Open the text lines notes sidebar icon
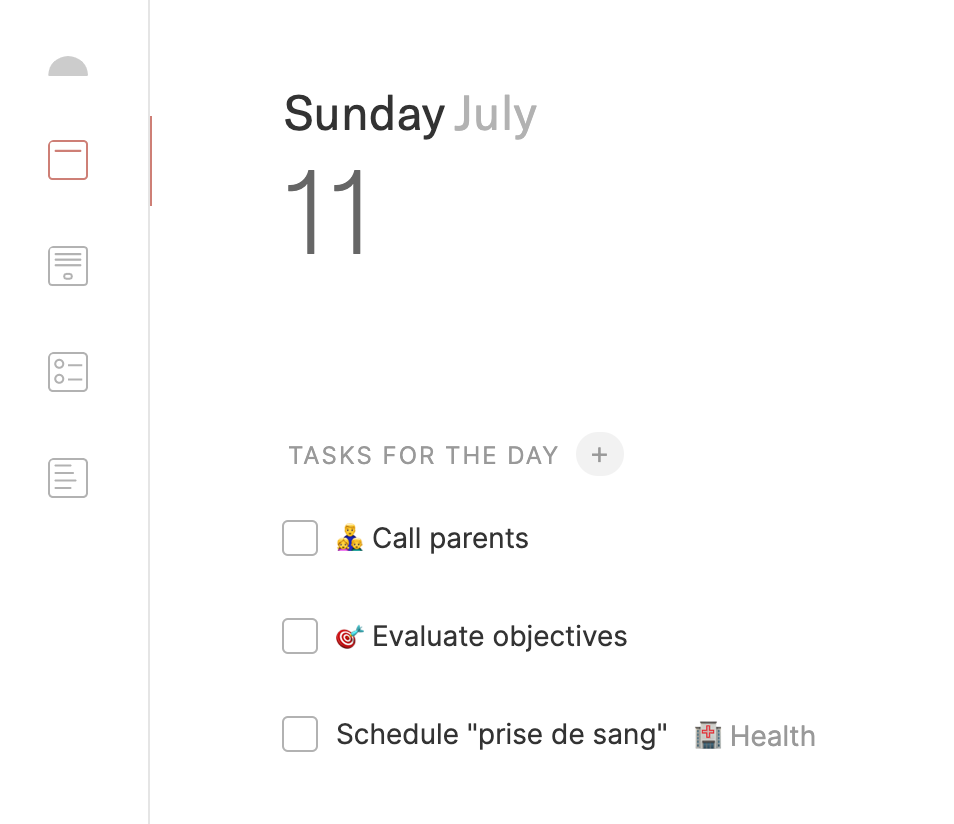 pyautogui.click(x=68, y=478)
